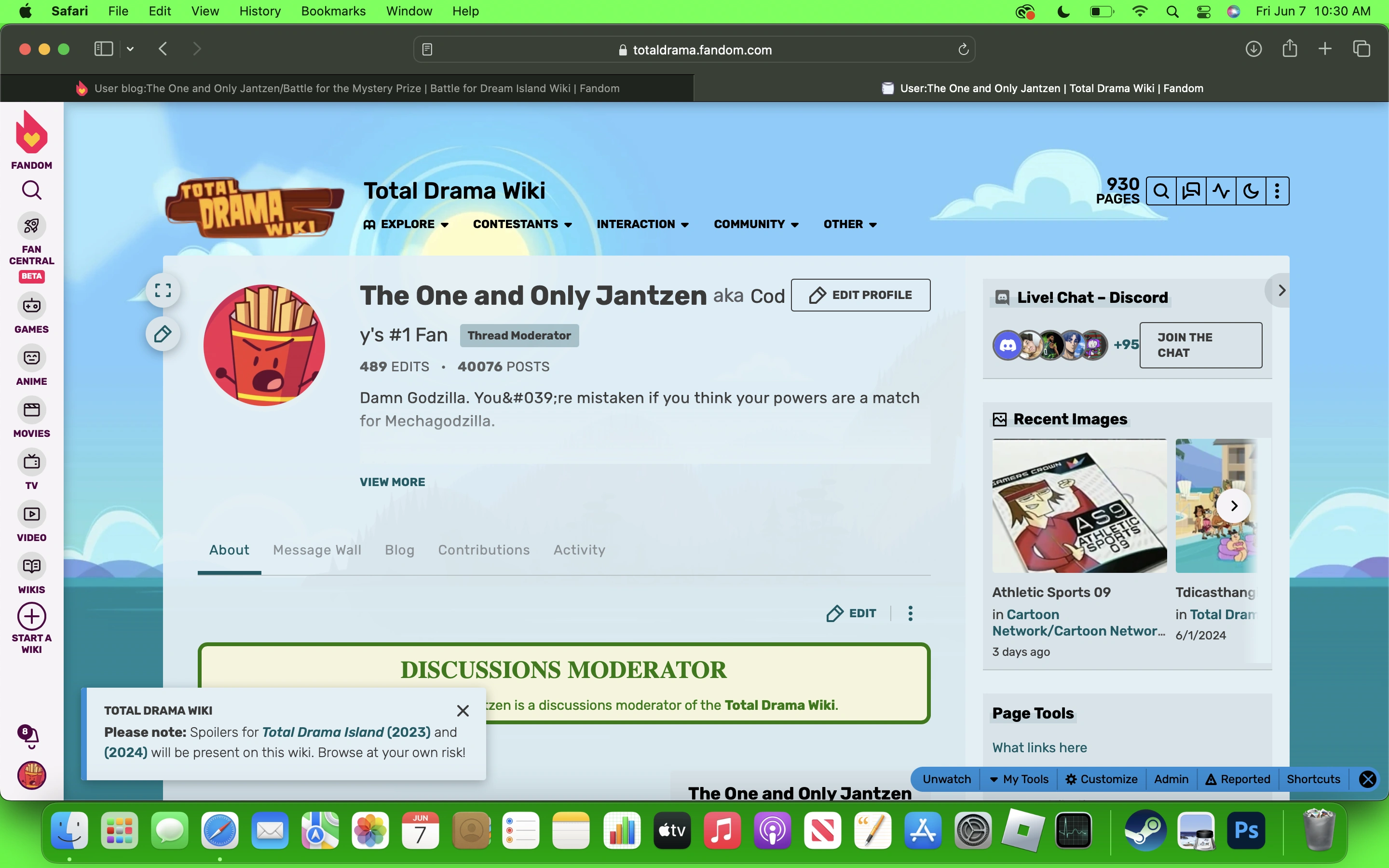Click Start a Wiki plus icon

click(31, 617)
